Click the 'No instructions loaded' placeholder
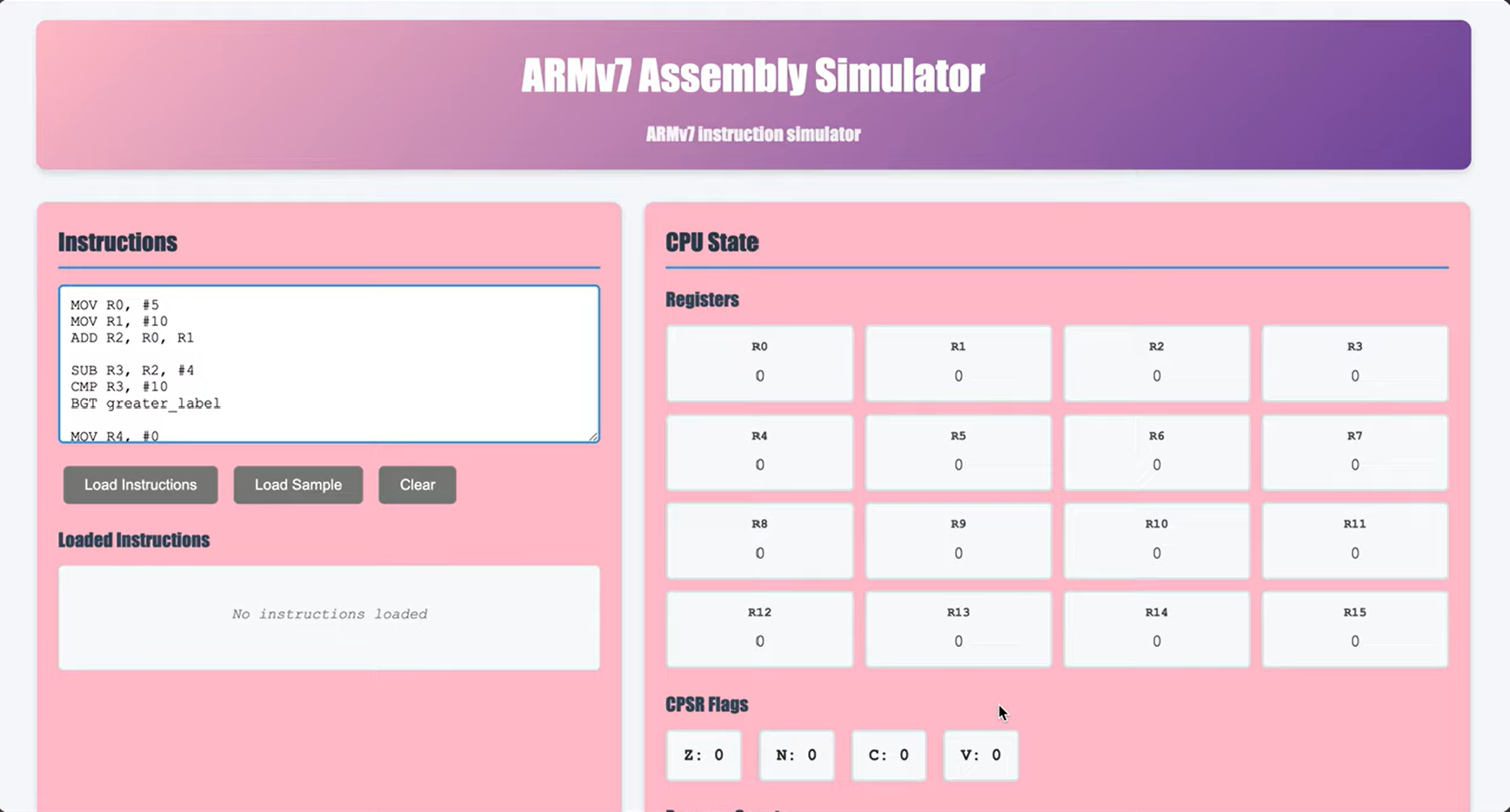The width and height of the screenshot is (1510, 812). tap(329, 614)
